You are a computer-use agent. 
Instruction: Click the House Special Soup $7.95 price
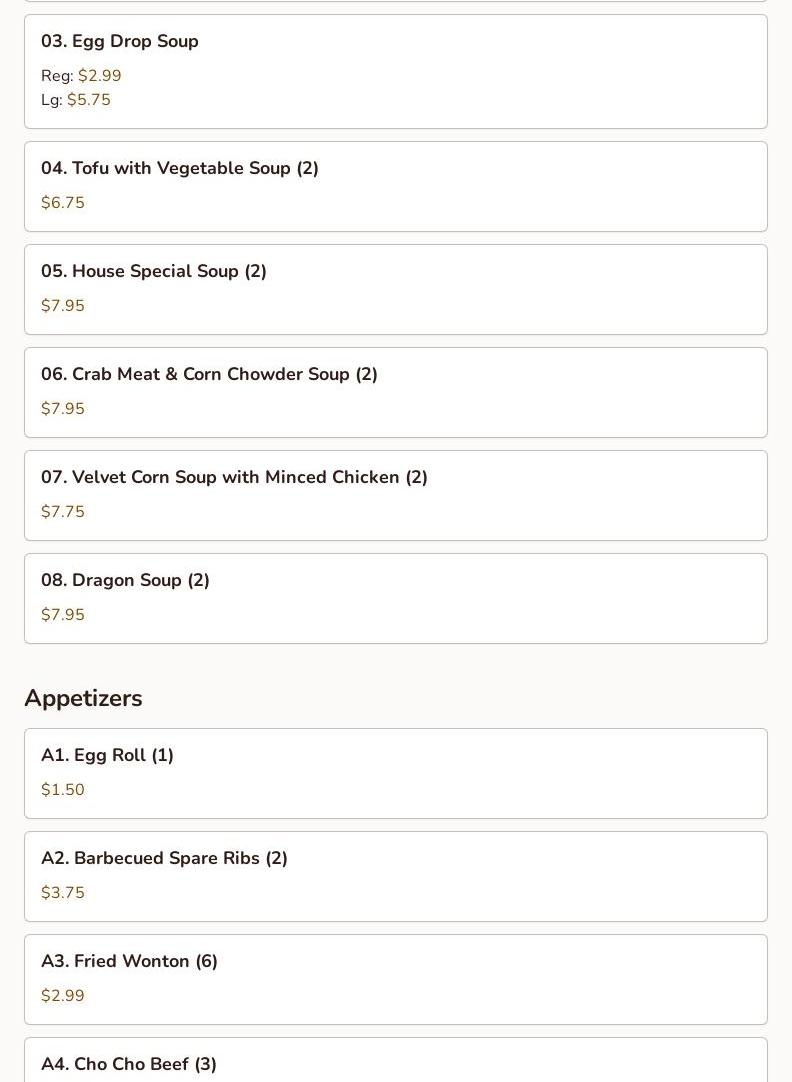(x=63, y=305)
